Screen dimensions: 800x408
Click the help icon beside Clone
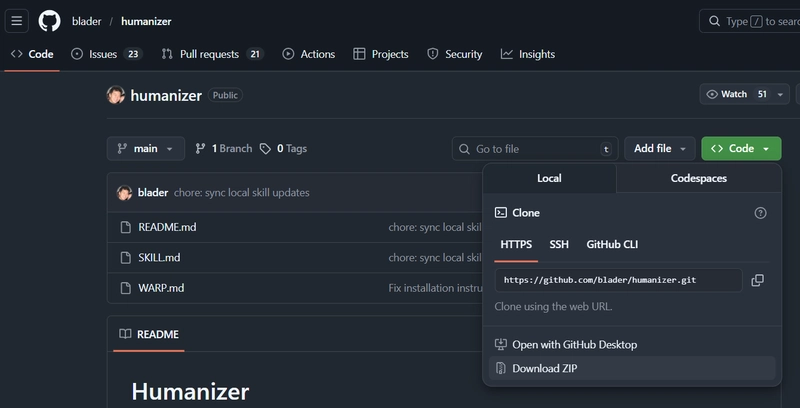(760, 213)
